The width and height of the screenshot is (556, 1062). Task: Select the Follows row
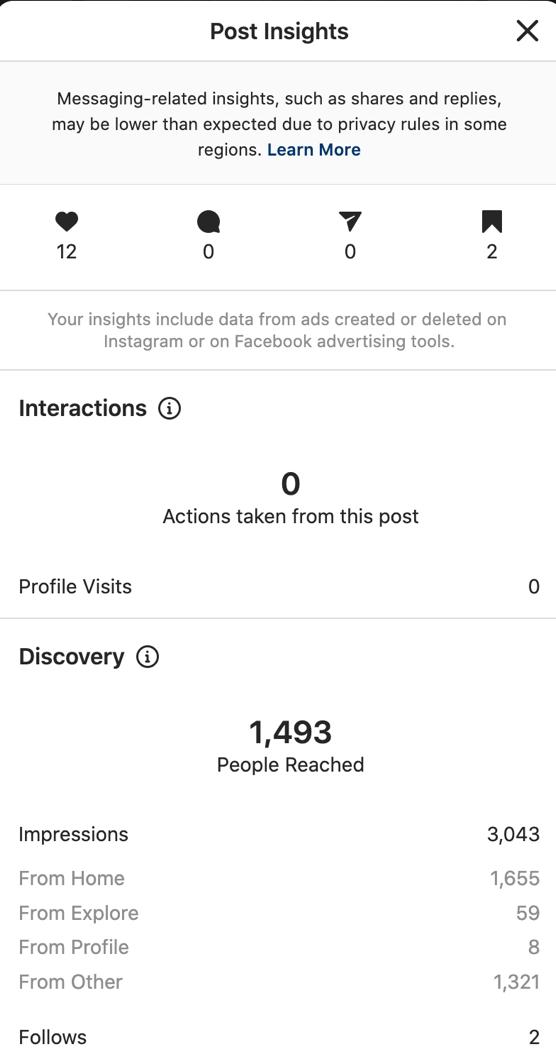click(278, 1037)
